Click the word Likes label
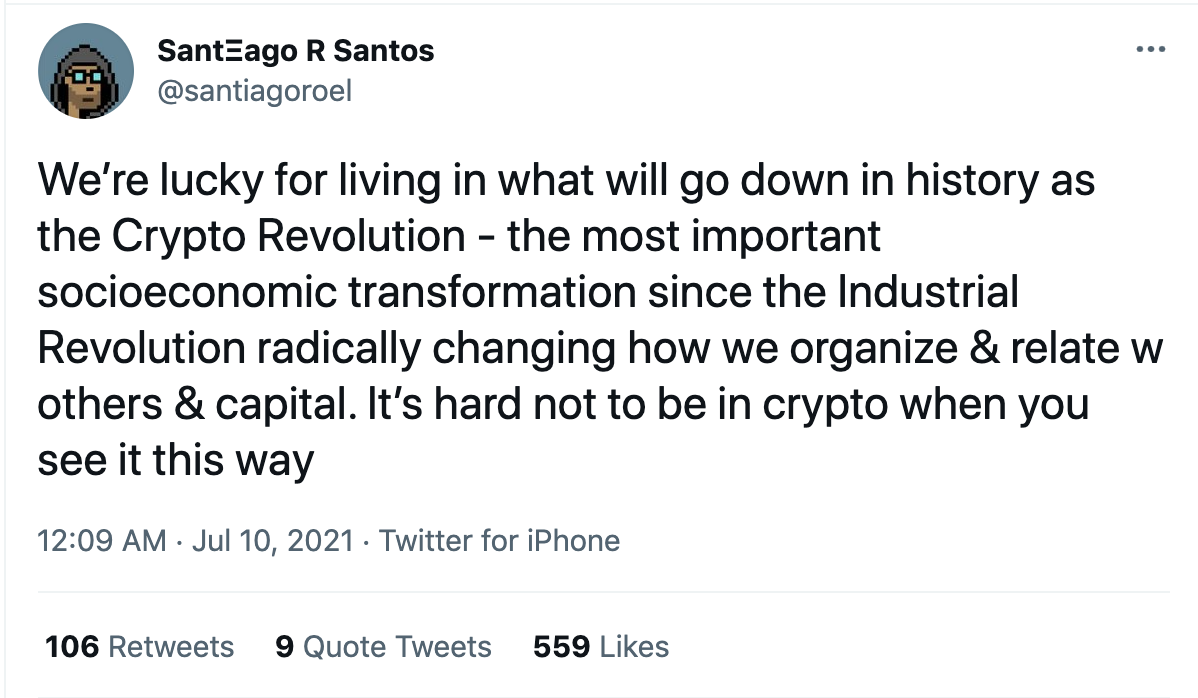Image resolution: width=1198 pixels, height=698 pixels. (x=634, y=647)
